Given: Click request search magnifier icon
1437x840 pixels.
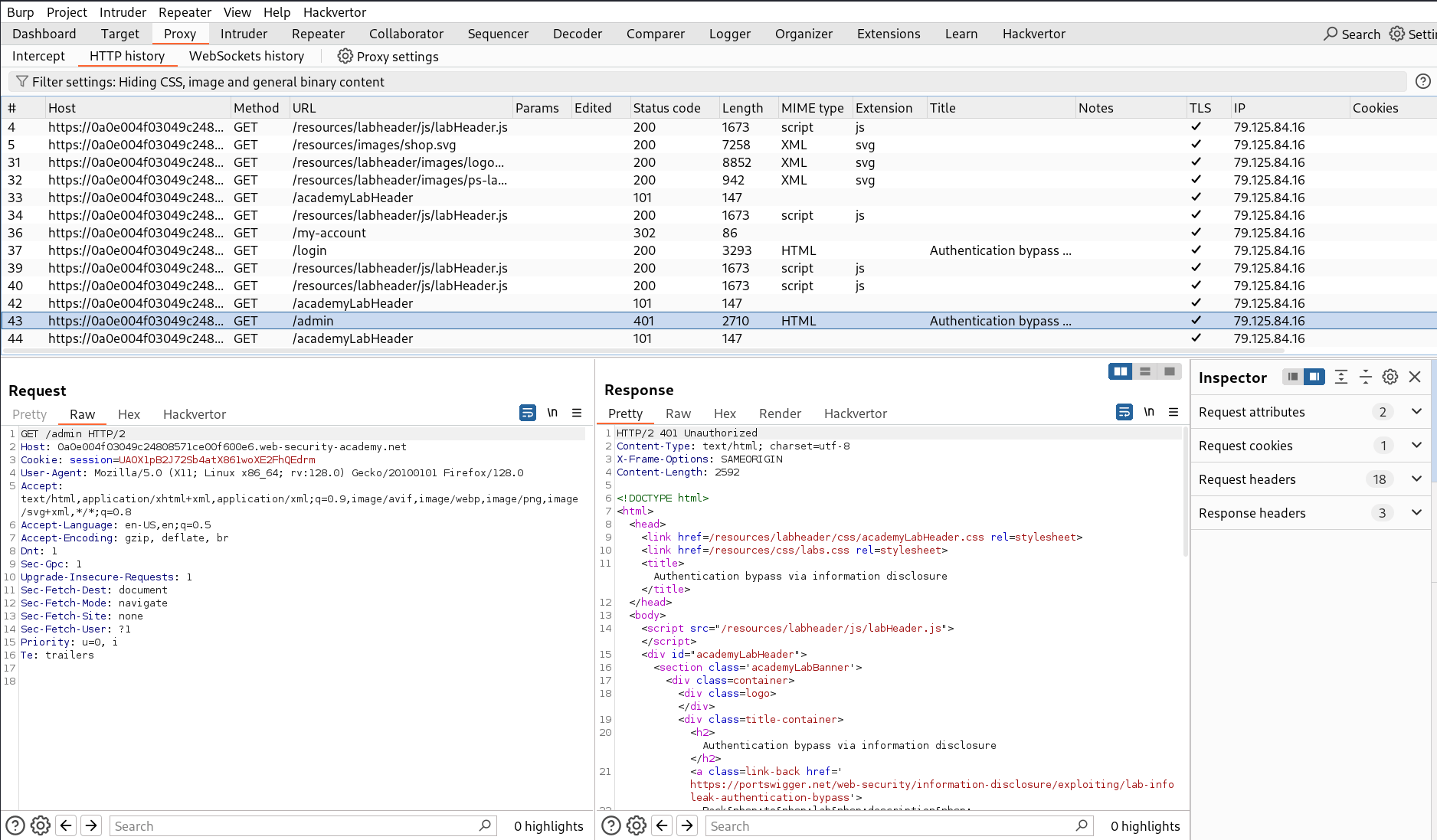Looking at the screenshot, I should click(485, 825).
